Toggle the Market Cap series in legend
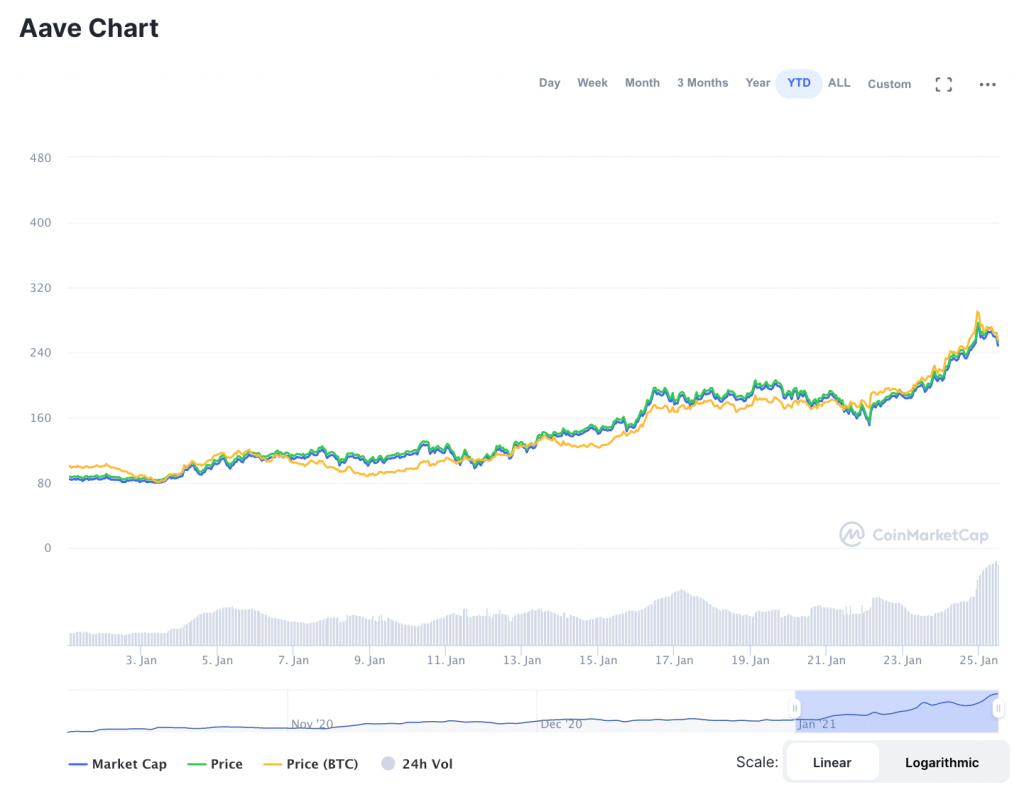 click(118, 764)
